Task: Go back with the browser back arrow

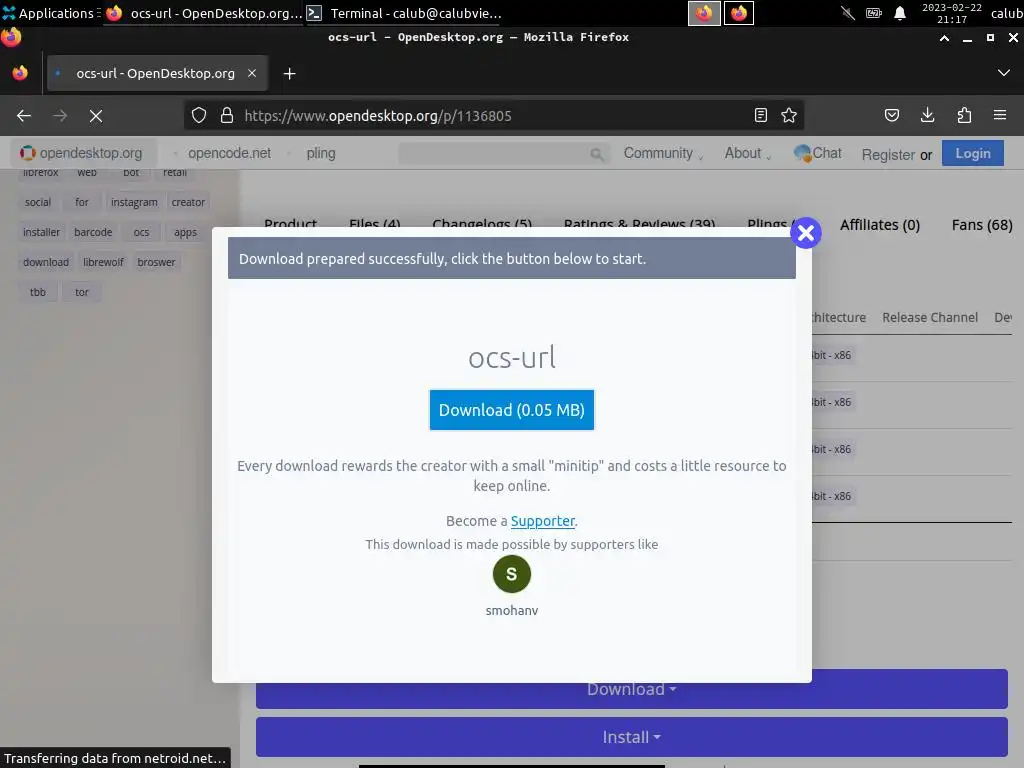Action: [24, 116]
